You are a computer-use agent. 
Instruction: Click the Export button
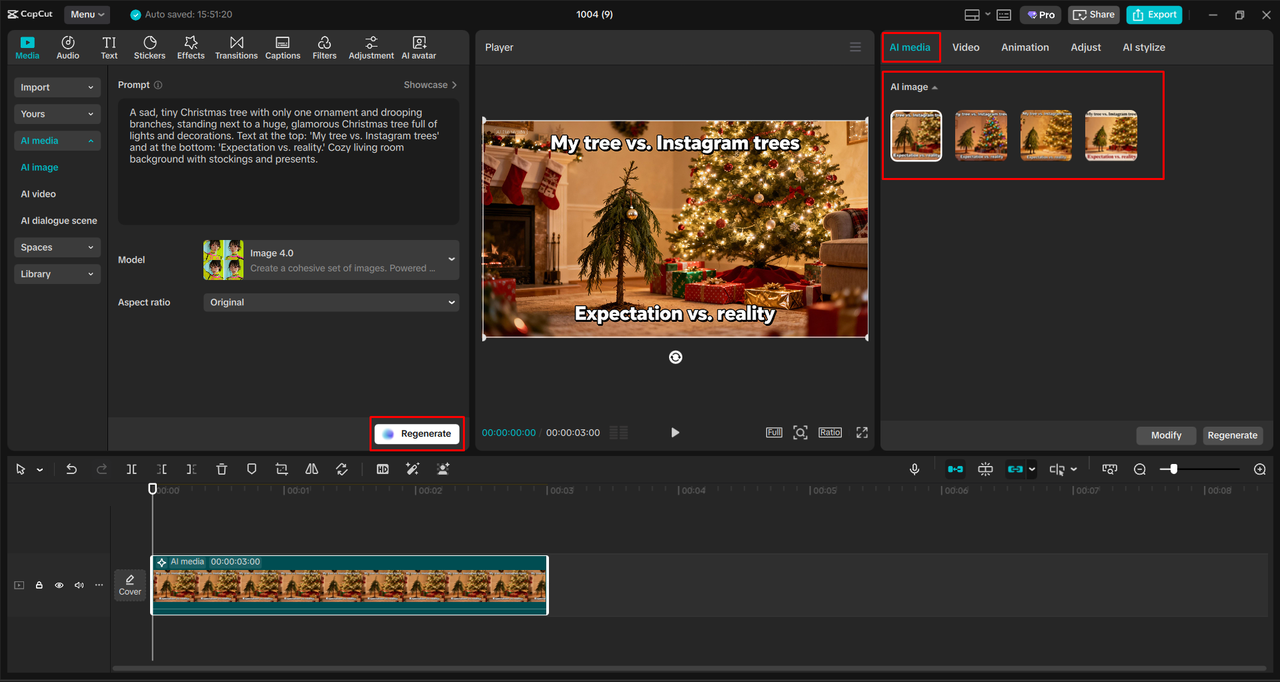1154,14
